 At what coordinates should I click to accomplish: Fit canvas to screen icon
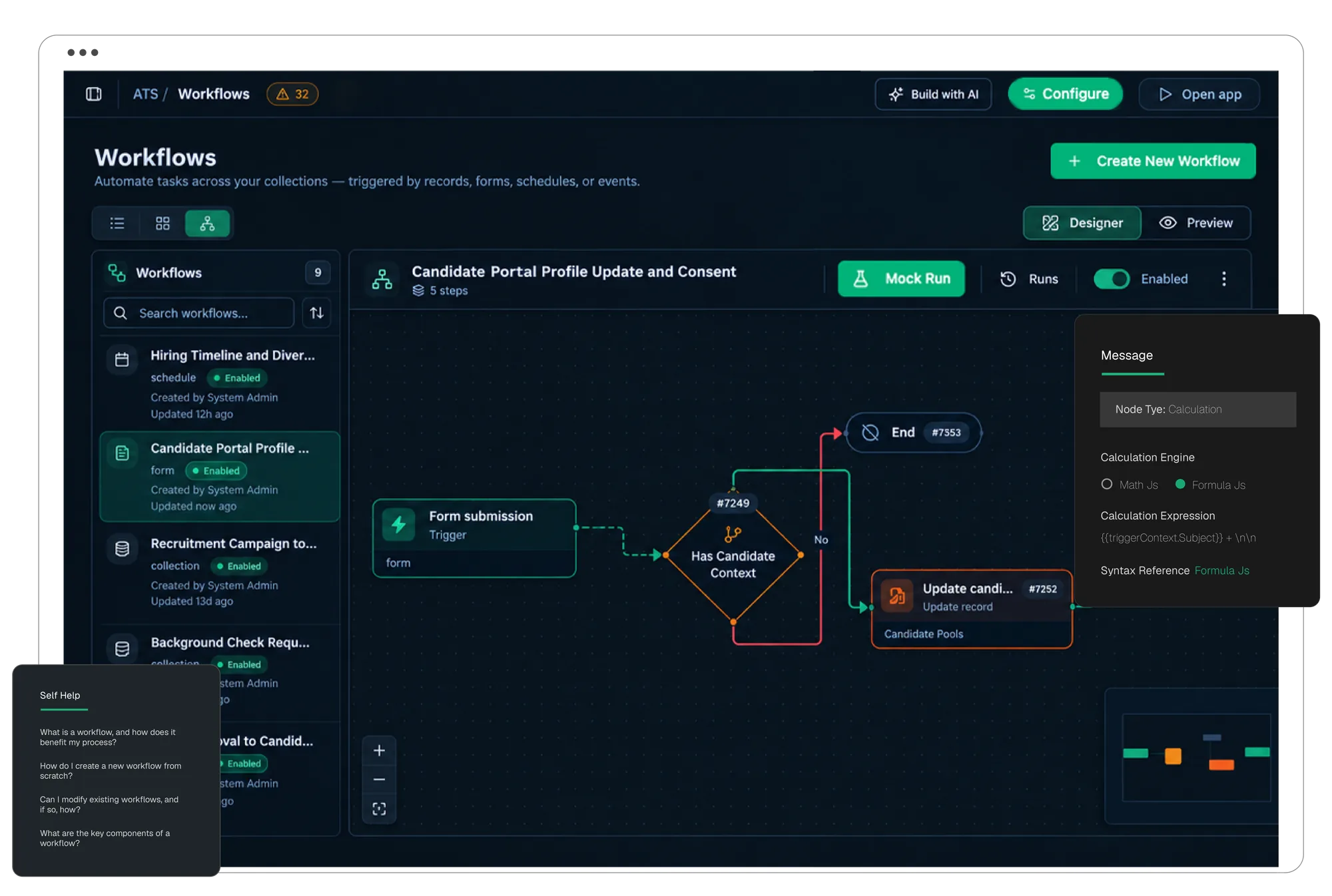[x=379, y=809]
